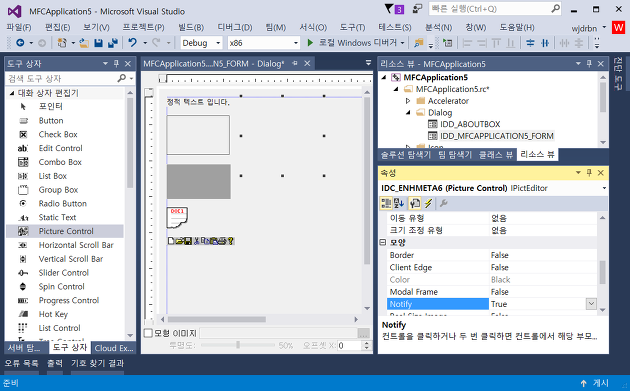Open the 서식(O) menu
The height and width of the screenshot is (391, 630).
(x=313, y=27)
